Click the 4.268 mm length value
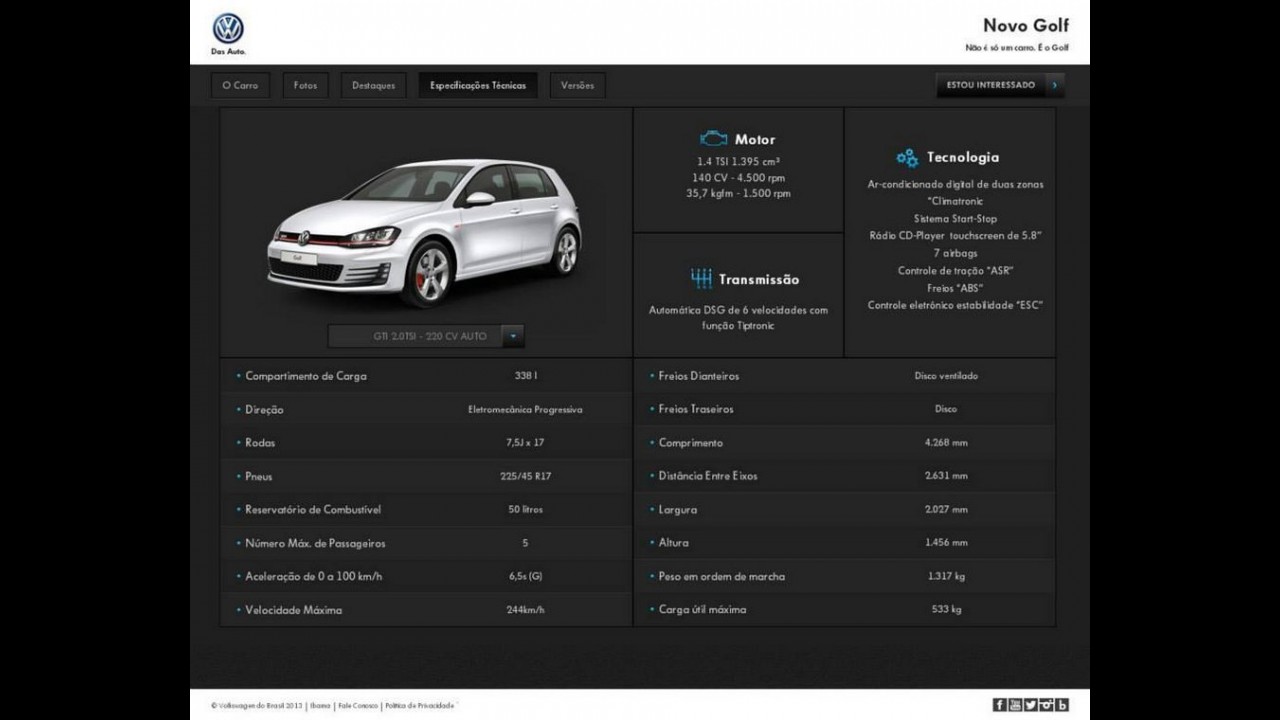Screen dimensions: 1280x720 coord(946,443)
